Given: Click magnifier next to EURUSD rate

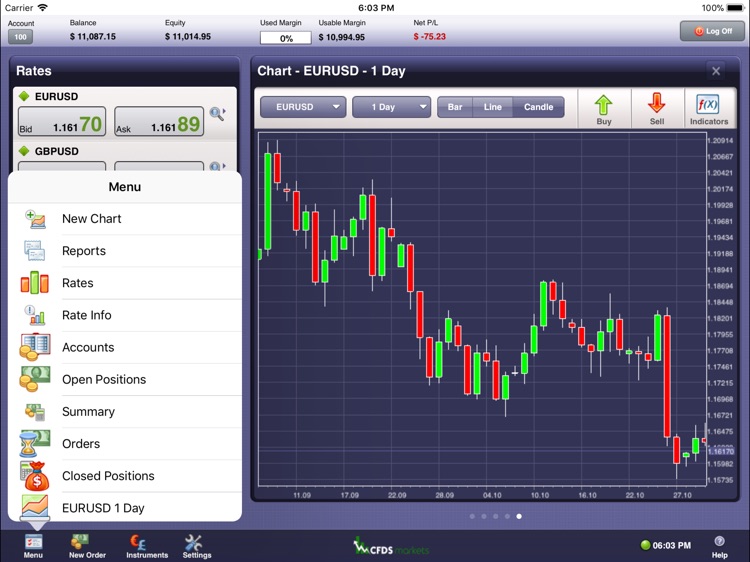Looking at the screenshot, I should [x=218, y=114].
